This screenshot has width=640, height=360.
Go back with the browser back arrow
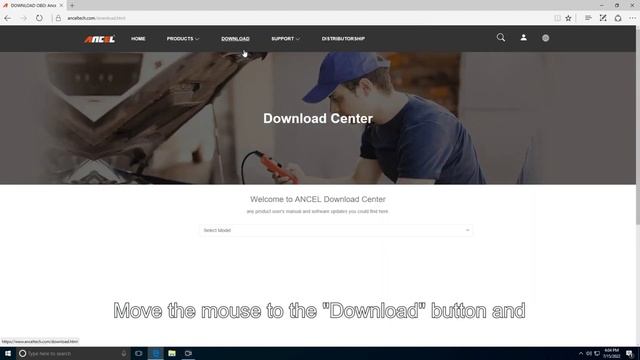click(x=8, y=18)
